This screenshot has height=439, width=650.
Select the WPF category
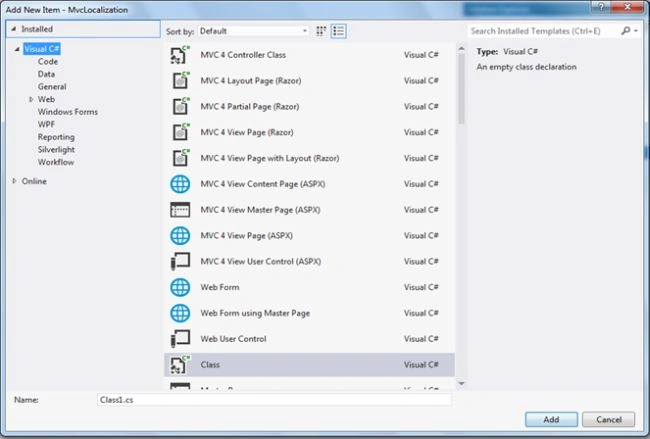click(x=46, y=124)
